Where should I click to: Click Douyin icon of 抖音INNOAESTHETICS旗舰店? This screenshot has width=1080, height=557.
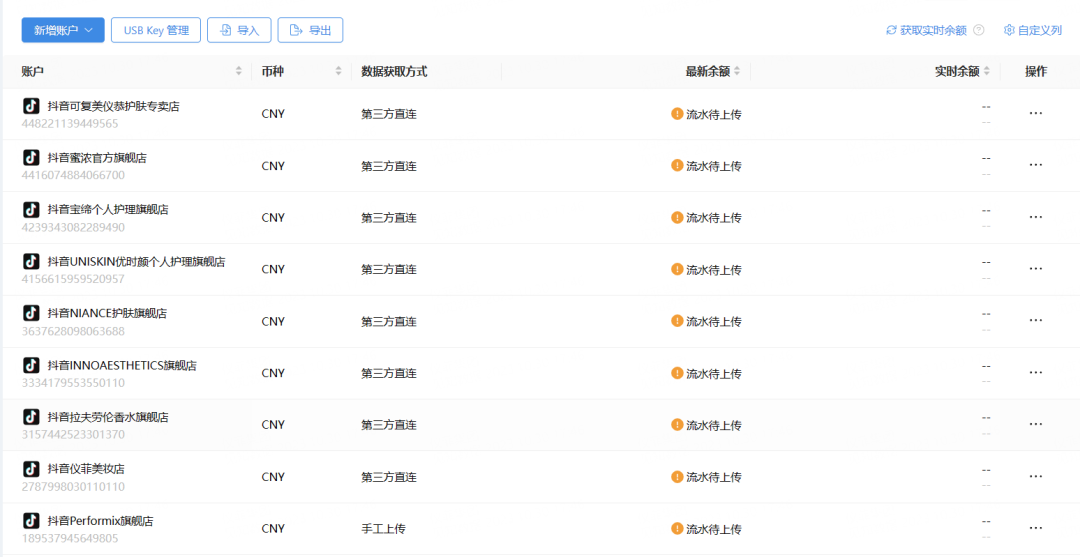[x=31, y=365]
